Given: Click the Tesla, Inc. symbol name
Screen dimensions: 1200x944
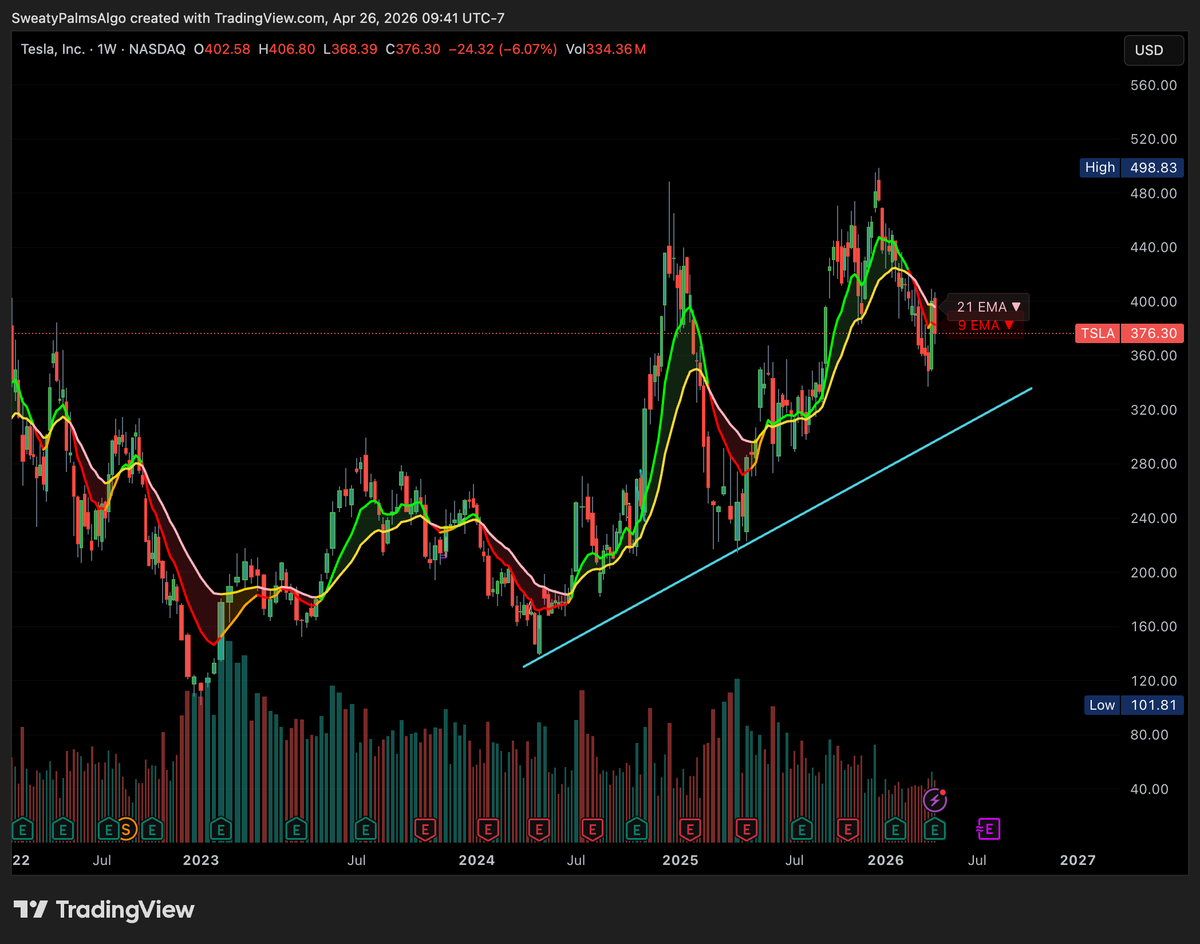Looking at the screenshot, I should tap(55, 49).
